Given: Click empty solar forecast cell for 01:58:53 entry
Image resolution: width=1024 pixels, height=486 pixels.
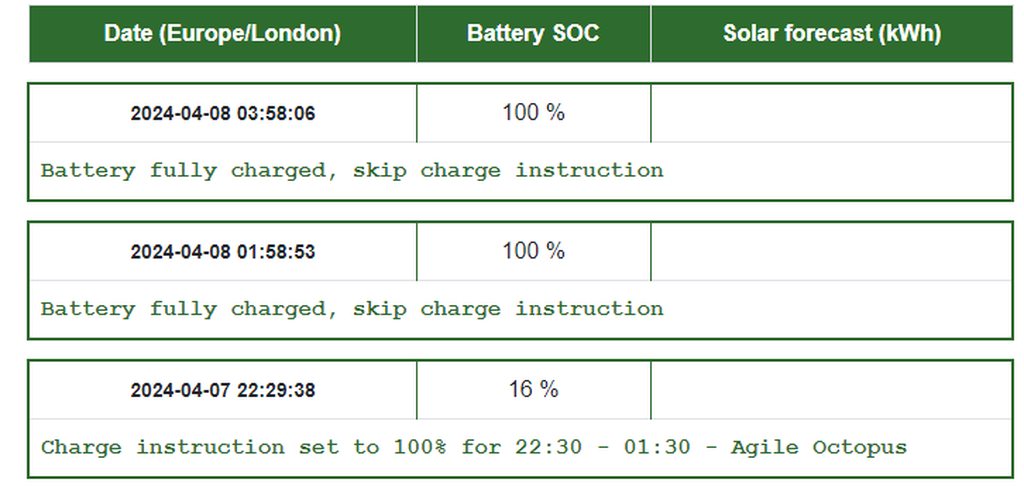Looking at the screenshot, I should [831, 251].
